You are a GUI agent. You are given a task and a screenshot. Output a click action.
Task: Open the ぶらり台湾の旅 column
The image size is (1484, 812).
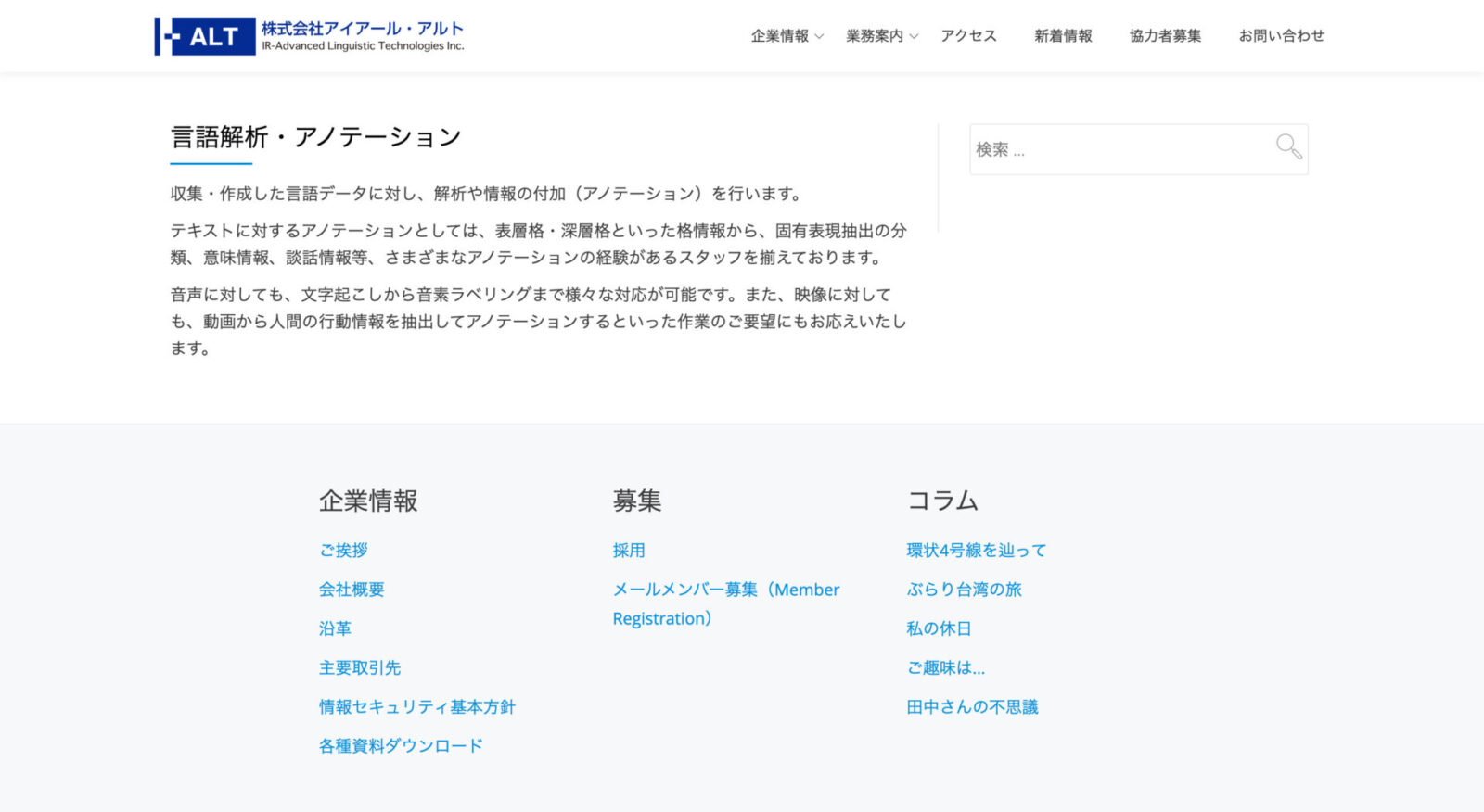[x=964, y=590]
